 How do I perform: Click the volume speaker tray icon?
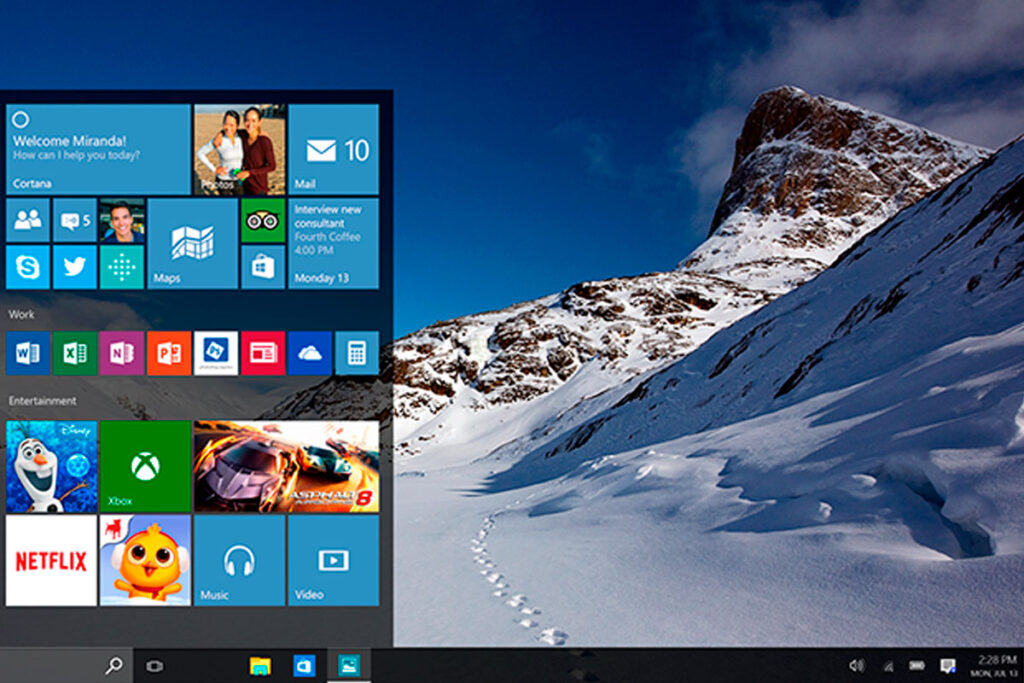pos(856,665)
